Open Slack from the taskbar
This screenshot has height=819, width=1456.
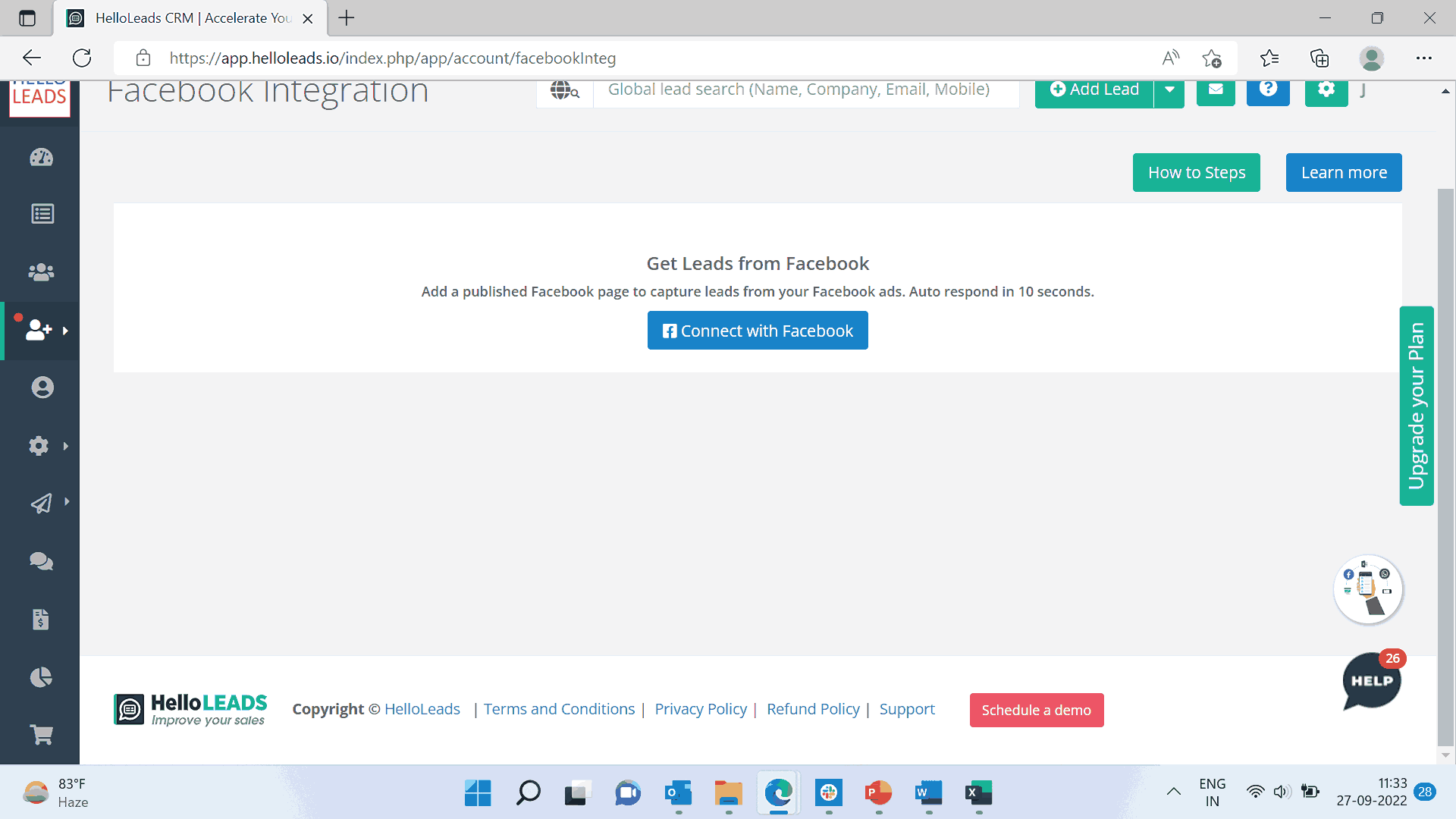click(x=828, y=793)
